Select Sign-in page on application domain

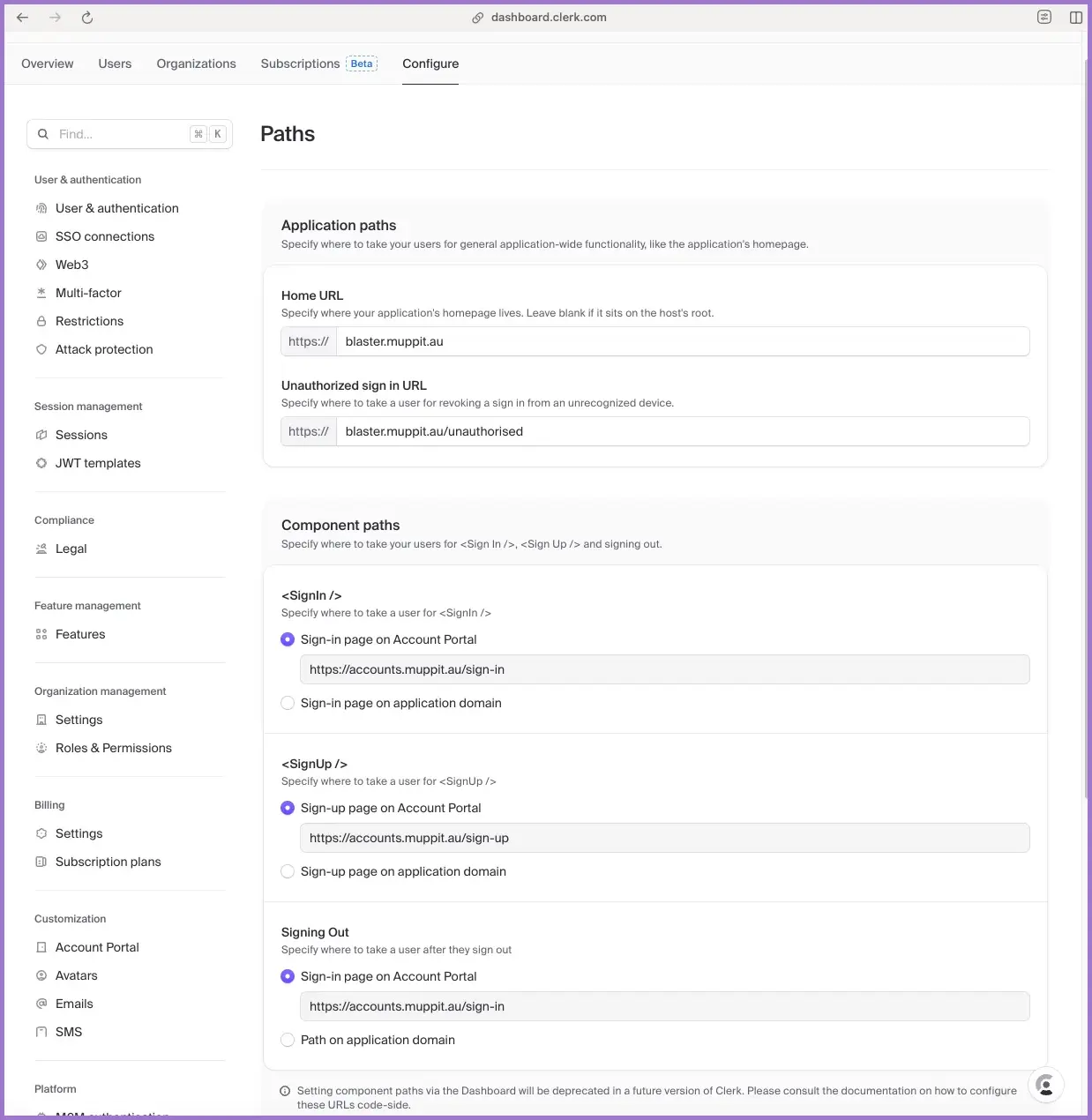288,703
